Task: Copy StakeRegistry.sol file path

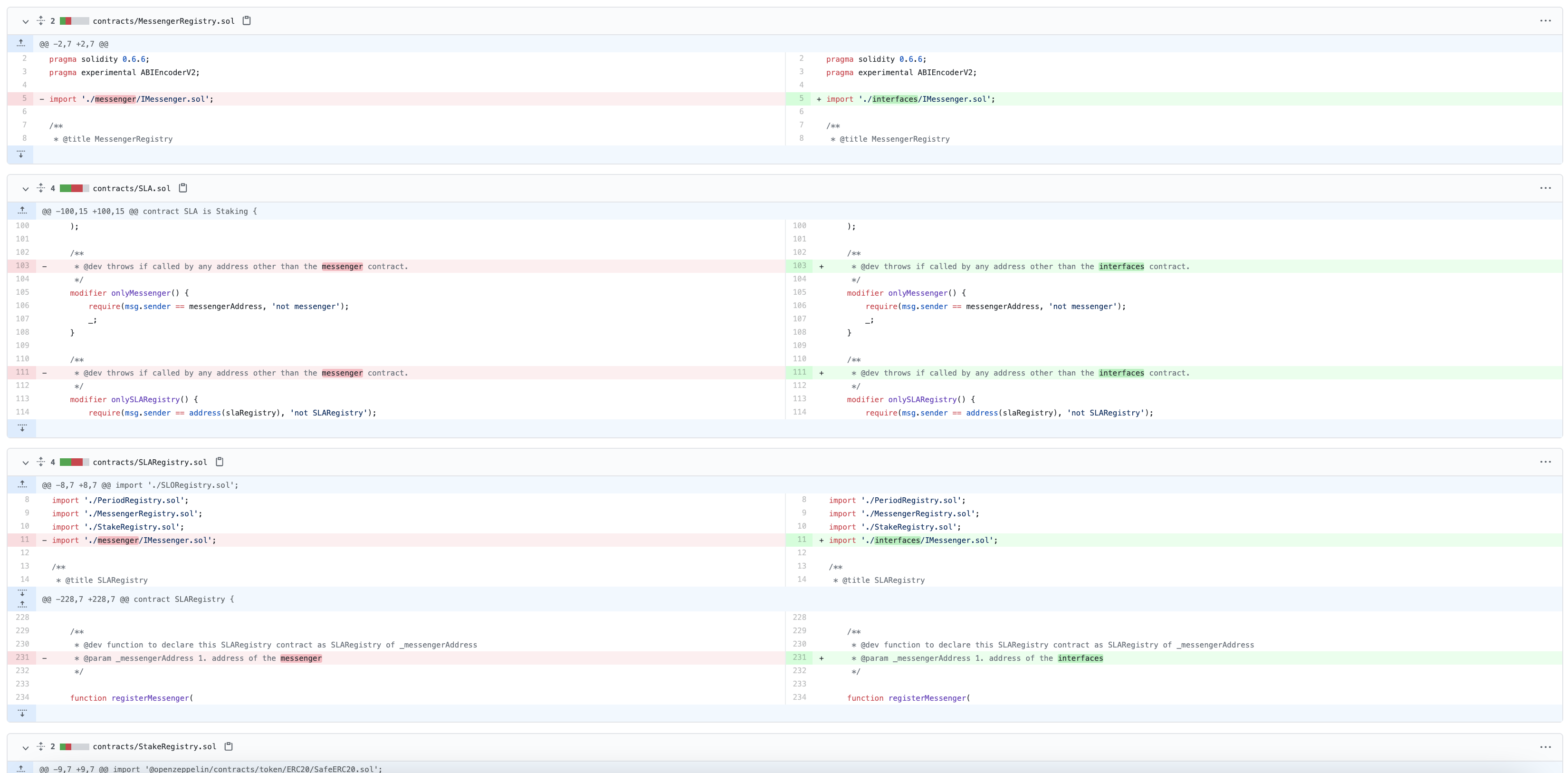Action: click(x=229, y=746)
